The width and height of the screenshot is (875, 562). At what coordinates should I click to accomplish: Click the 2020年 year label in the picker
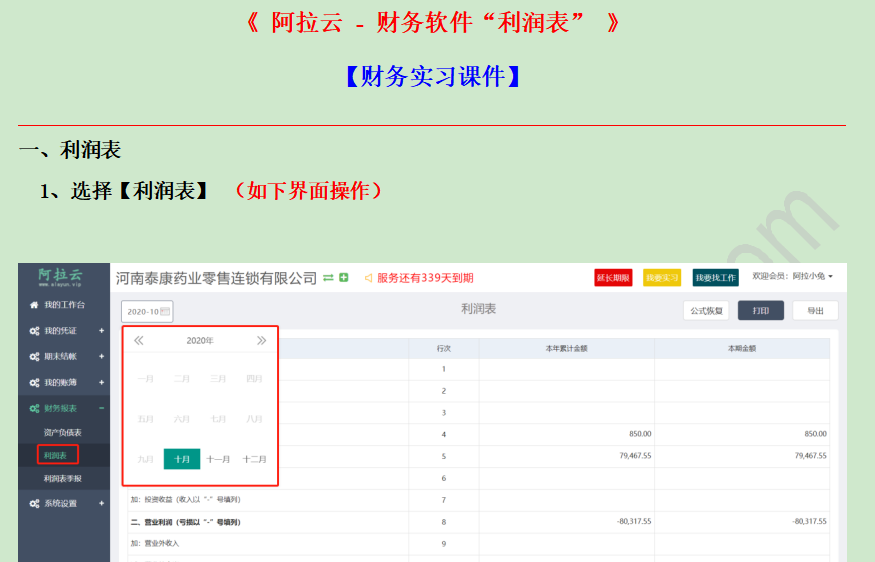click(200, 340)
